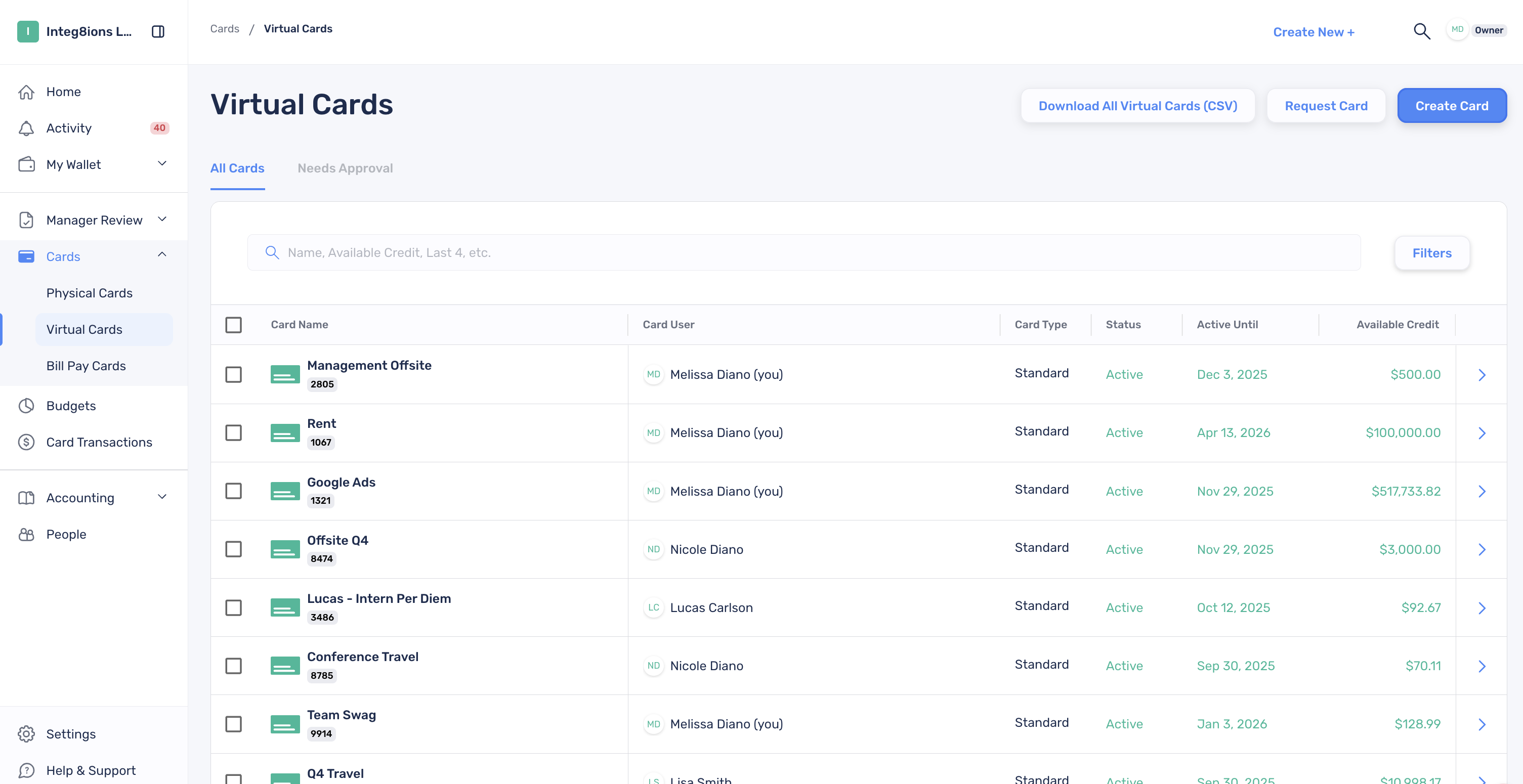Click the Conference Travel card icon
This screenshot has width=1523, height=784.
point(285,666)
